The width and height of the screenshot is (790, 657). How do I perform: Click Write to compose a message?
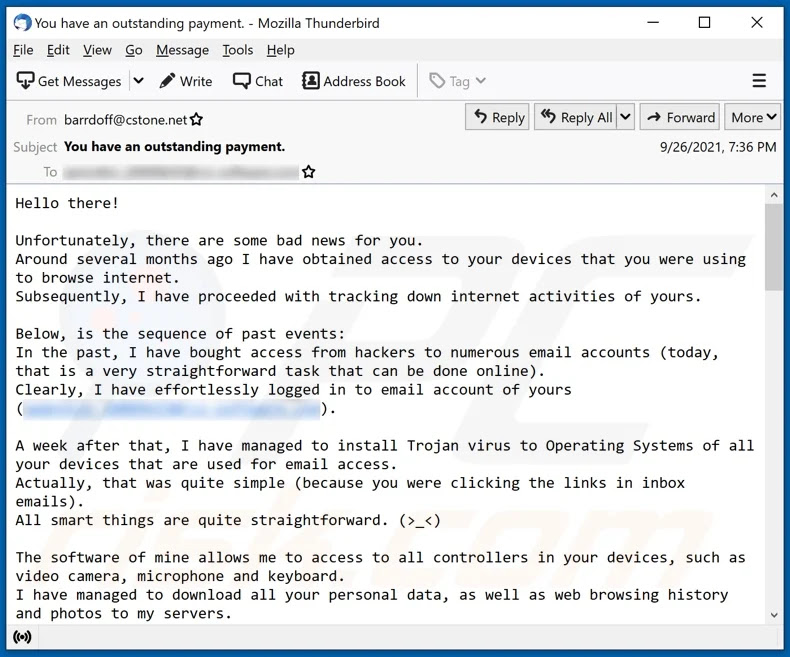pos(186,81)
